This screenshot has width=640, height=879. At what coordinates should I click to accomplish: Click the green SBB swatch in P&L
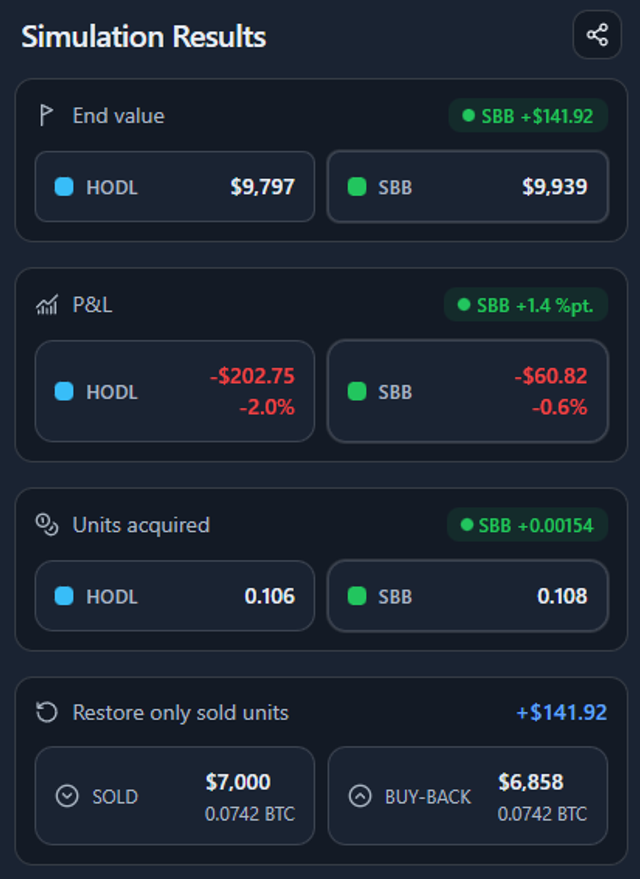357,391
